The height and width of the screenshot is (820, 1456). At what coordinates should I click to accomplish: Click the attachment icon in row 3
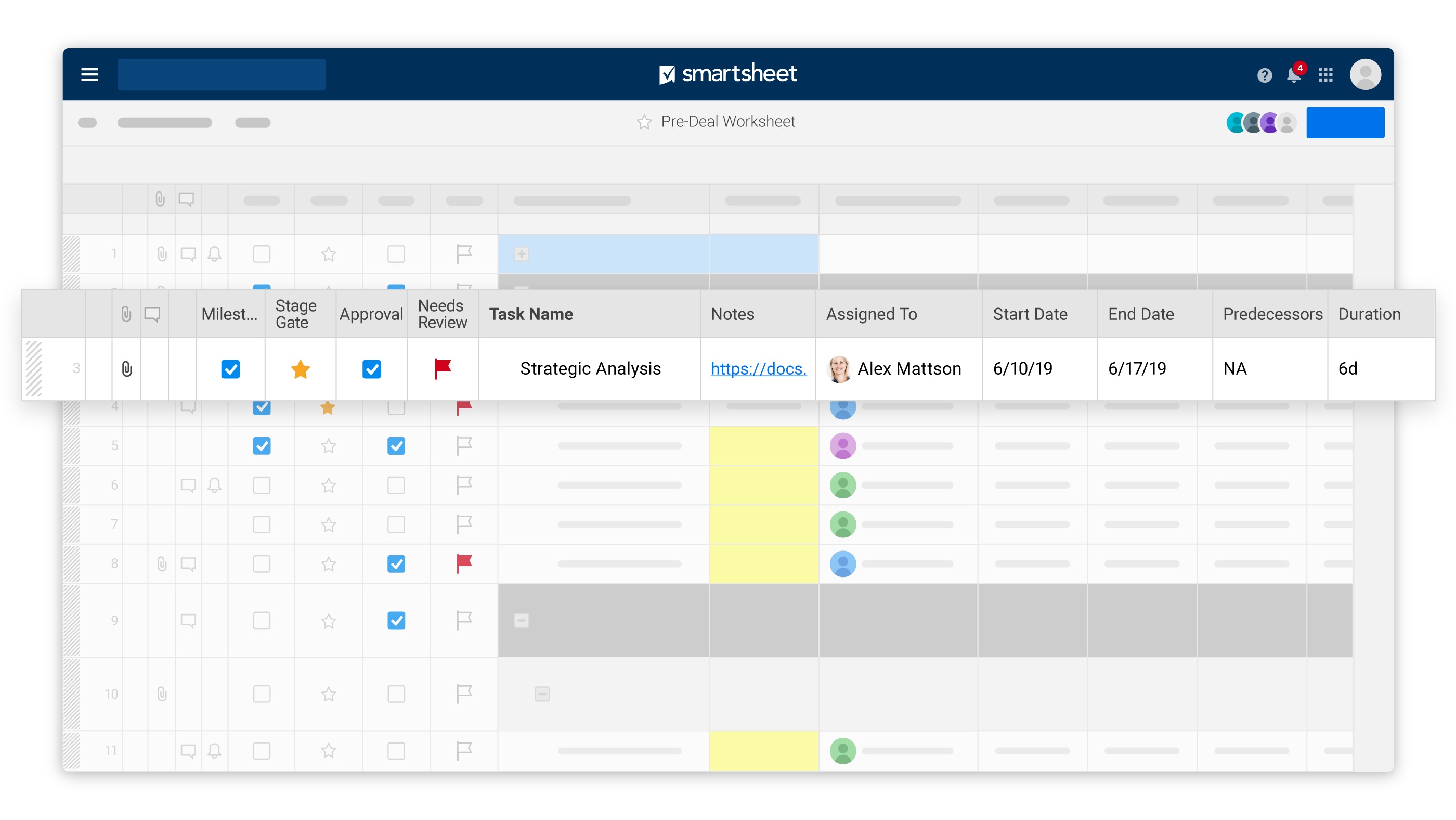[x=126, y=369]
